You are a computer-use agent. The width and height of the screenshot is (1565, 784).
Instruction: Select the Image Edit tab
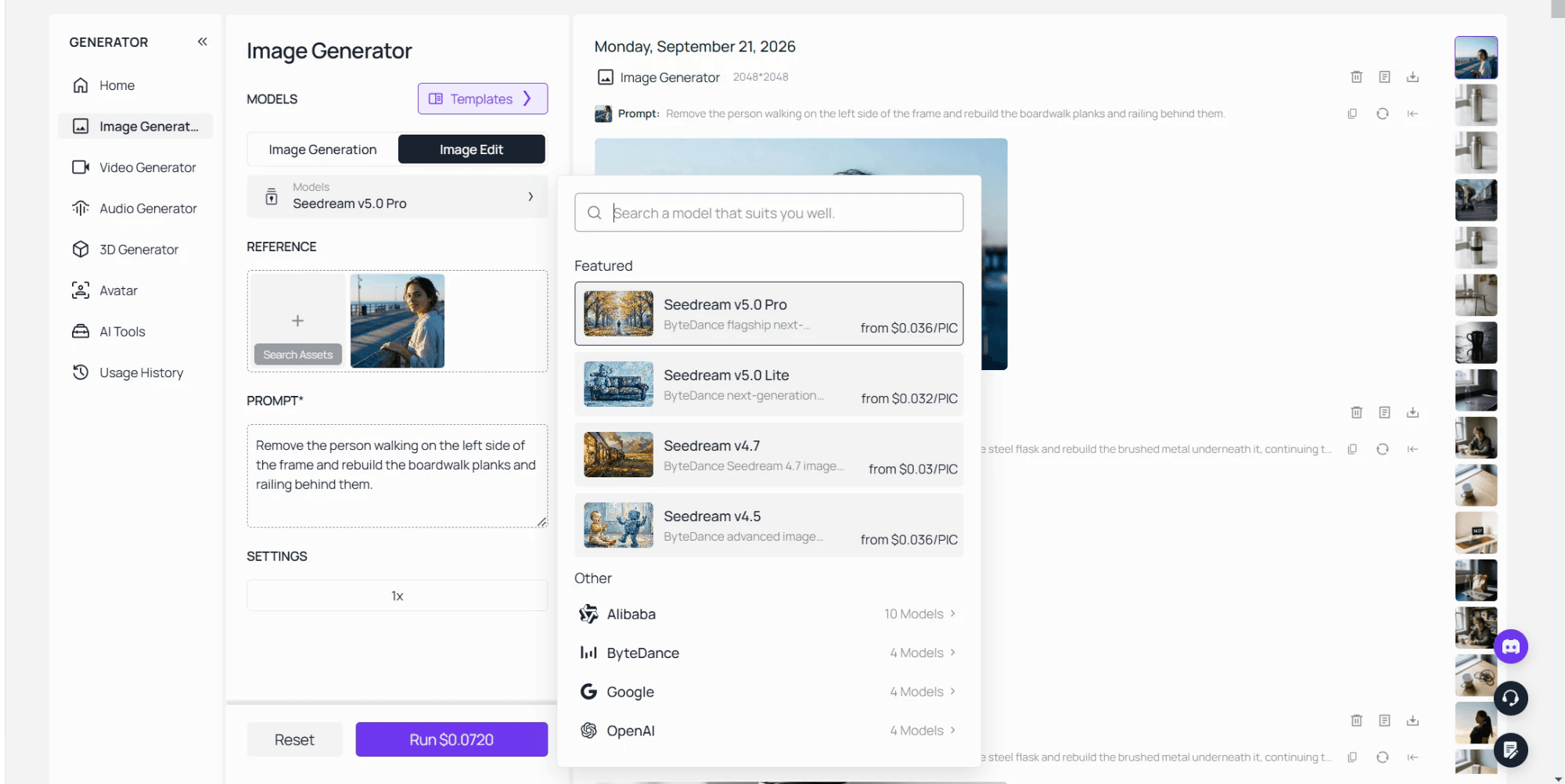tap(471, 149)
